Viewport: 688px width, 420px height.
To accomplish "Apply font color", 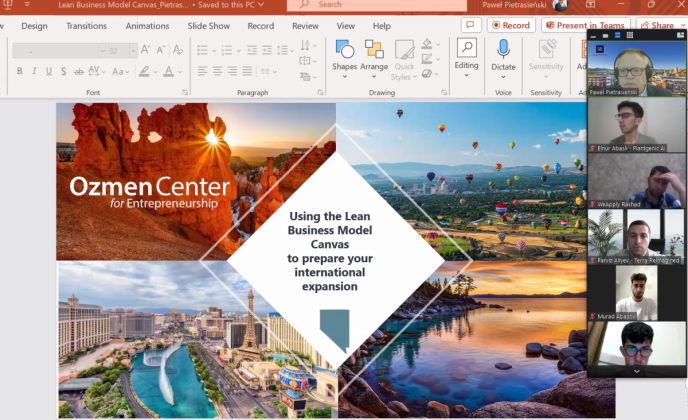I will pos(168,71).
